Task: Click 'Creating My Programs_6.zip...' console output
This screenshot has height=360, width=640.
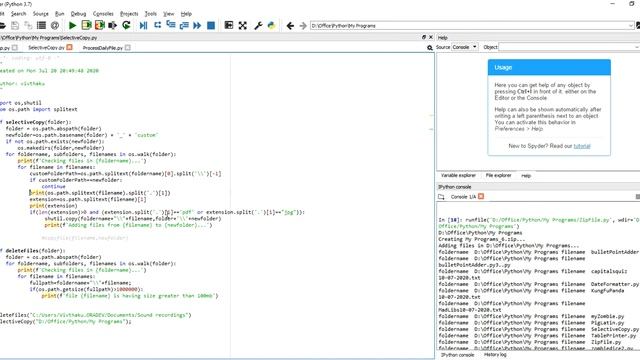Action: pos(482,239)
